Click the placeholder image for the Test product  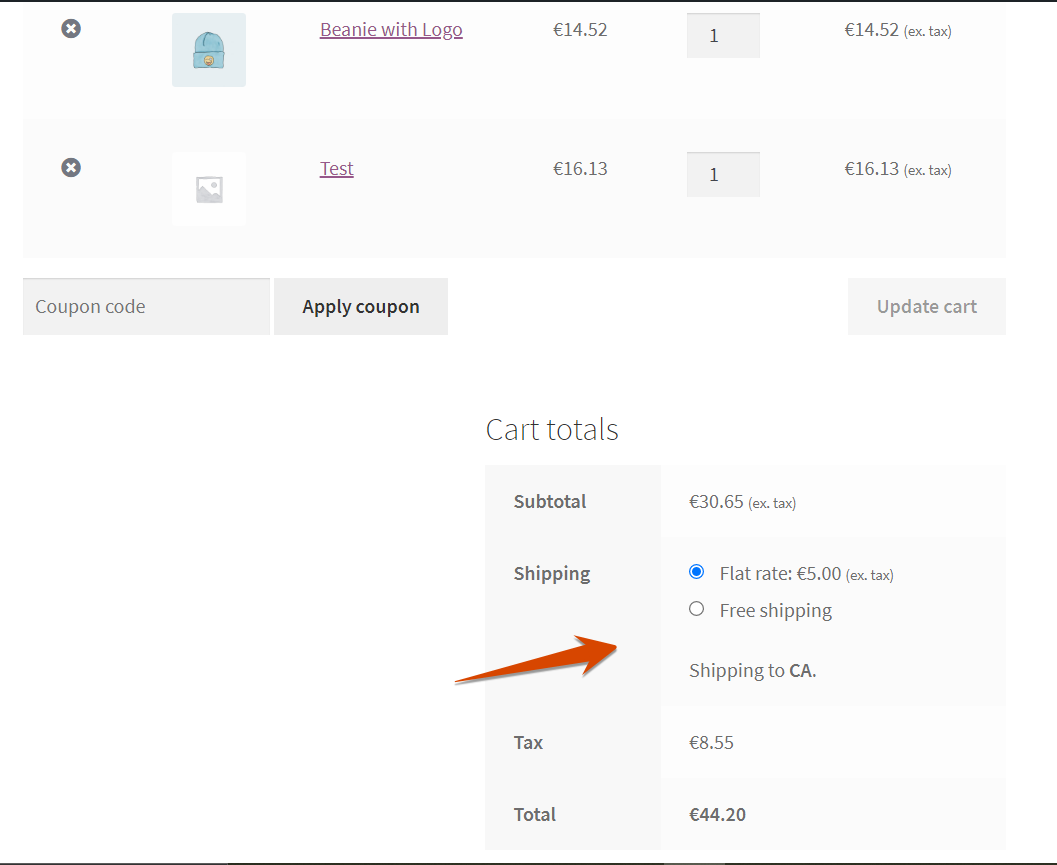(x=208, y=188)
